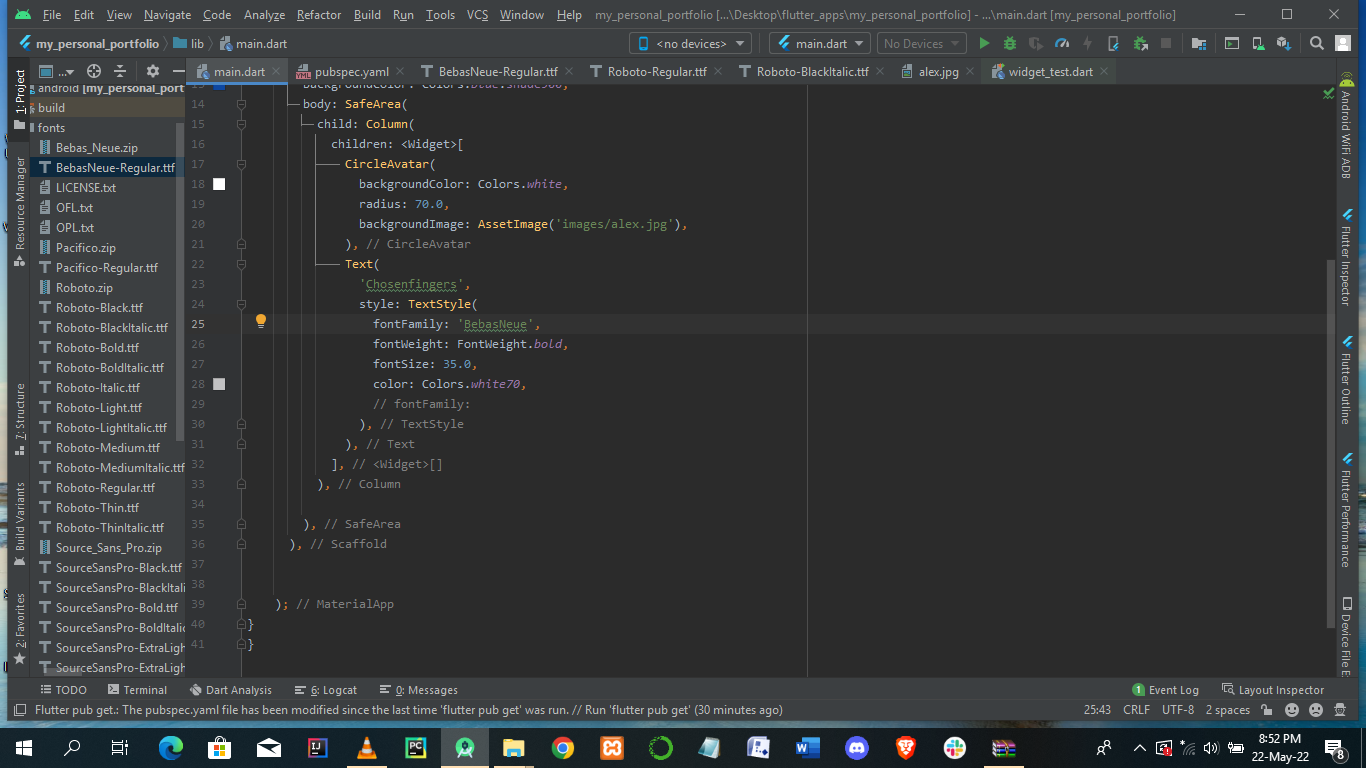
Task: Collapse code fold at line 17 CircleAvatar
Action: click(x=241, y=164)
